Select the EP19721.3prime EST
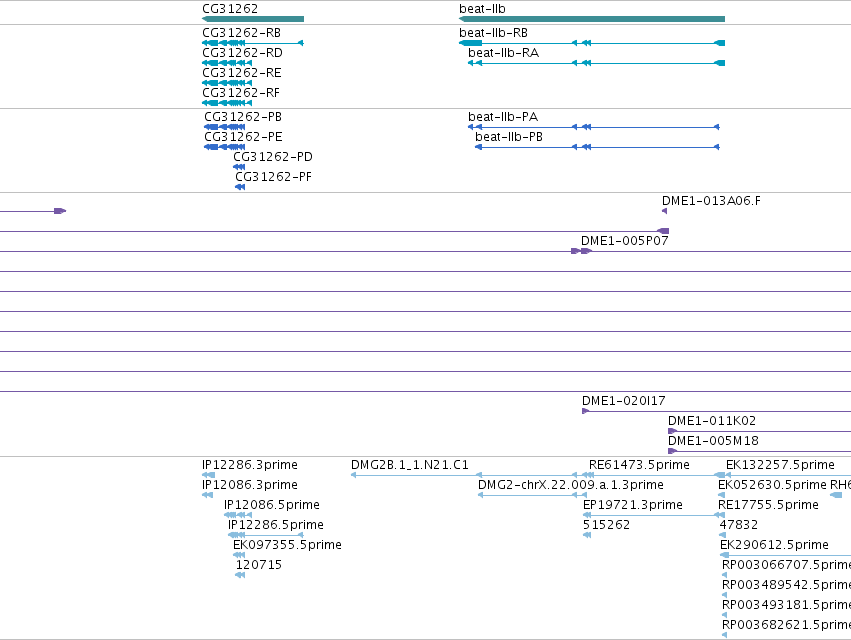The image size is (851, 640). pos(633,505)
